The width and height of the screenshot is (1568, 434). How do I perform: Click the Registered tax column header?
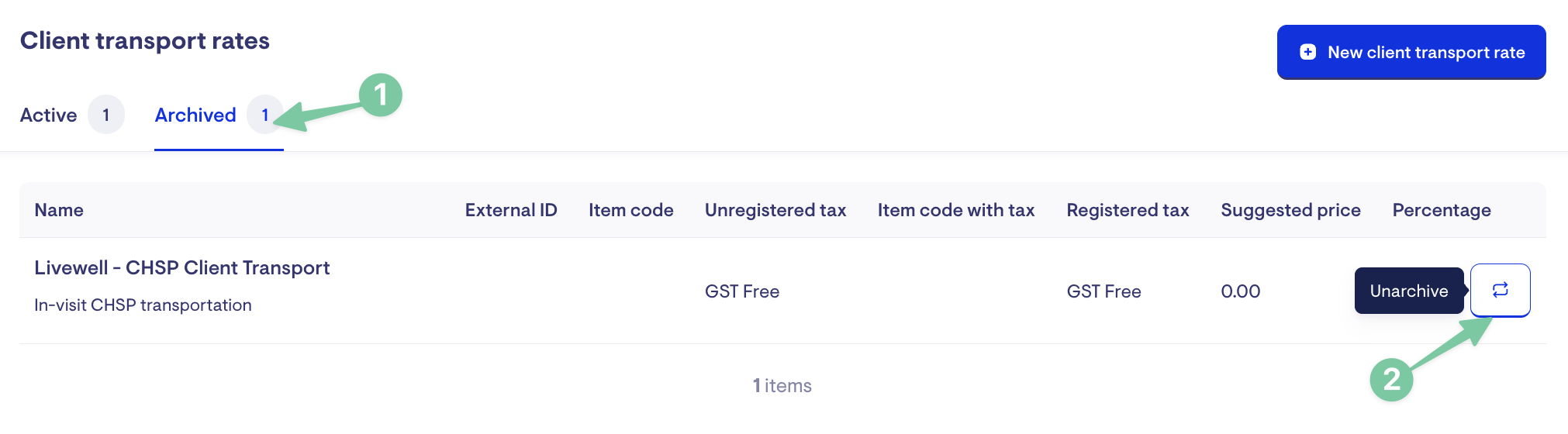pyautogui.click(x=1128, y=210)
